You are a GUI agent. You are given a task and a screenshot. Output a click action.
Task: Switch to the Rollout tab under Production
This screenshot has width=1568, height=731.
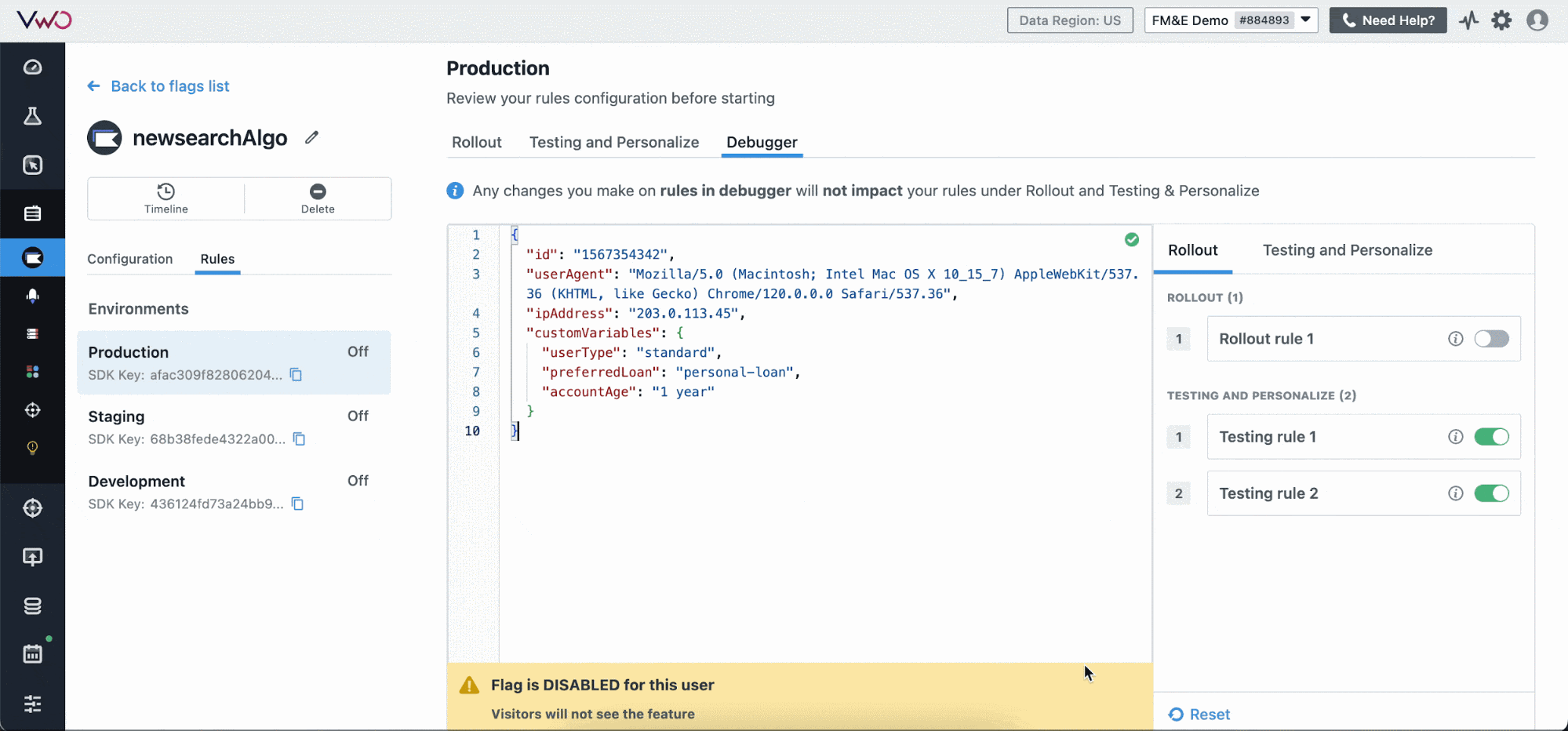coord(476,142)
